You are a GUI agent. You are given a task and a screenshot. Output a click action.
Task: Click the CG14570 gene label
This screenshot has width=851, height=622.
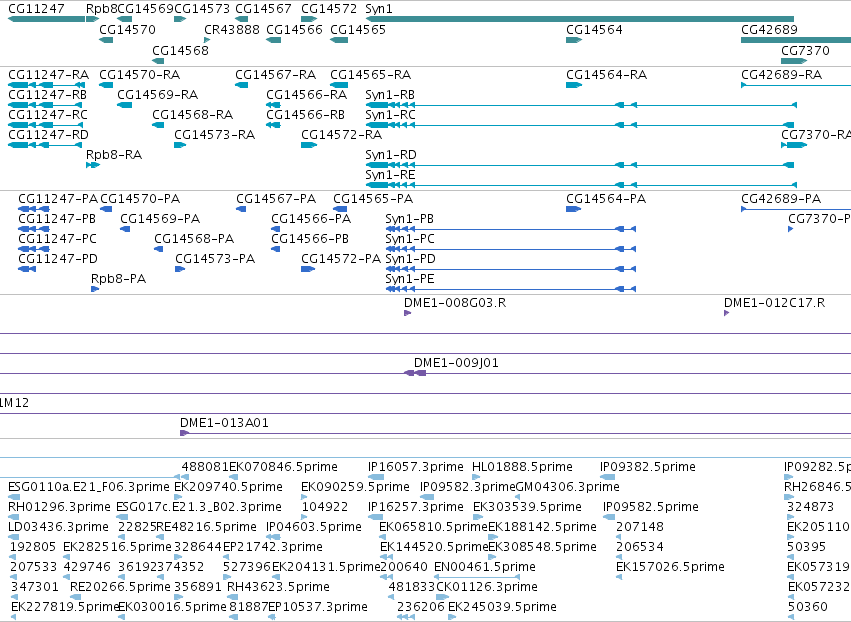pyautogui.click(x=128, y=29)
